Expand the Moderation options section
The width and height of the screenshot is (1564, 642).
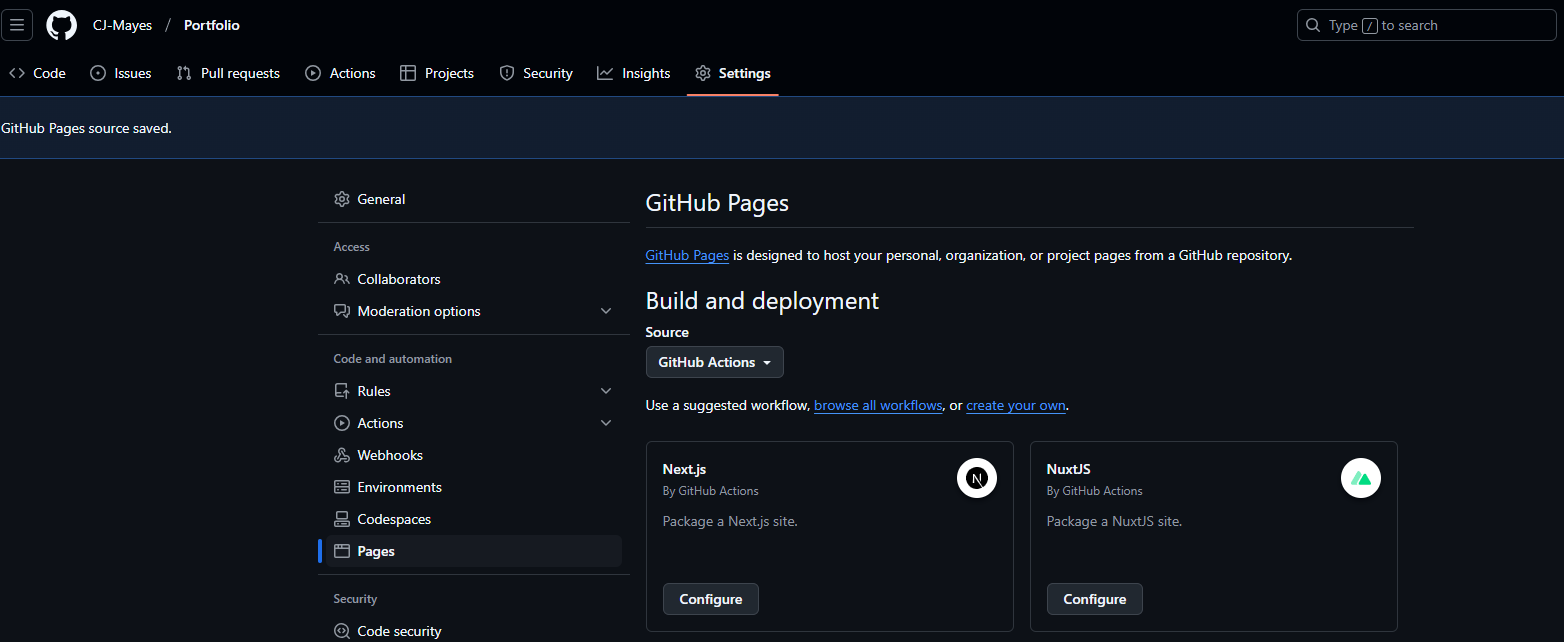click(605, 311)
